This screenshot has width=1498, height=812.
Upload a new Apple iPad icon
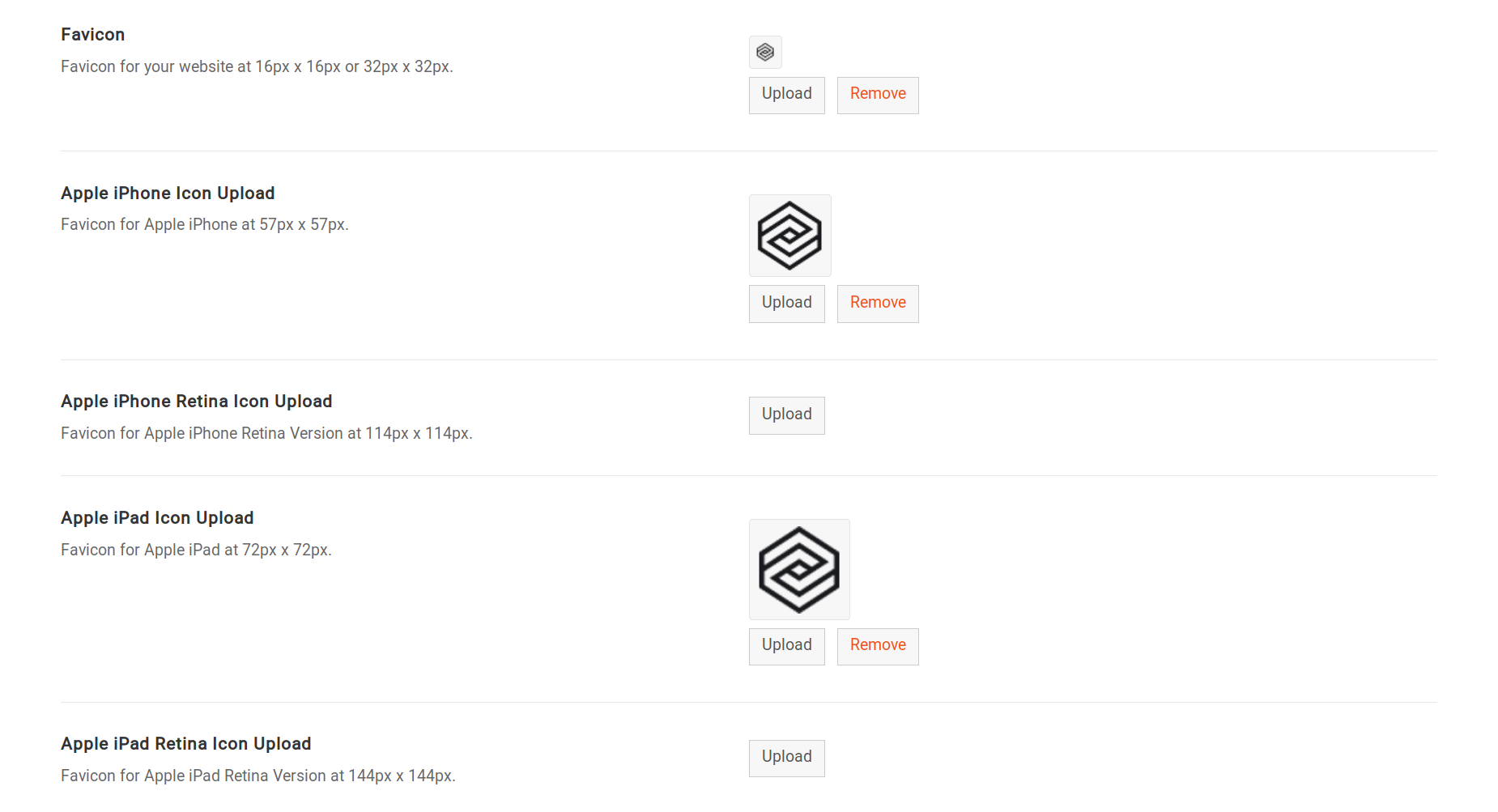coord(785,646)
